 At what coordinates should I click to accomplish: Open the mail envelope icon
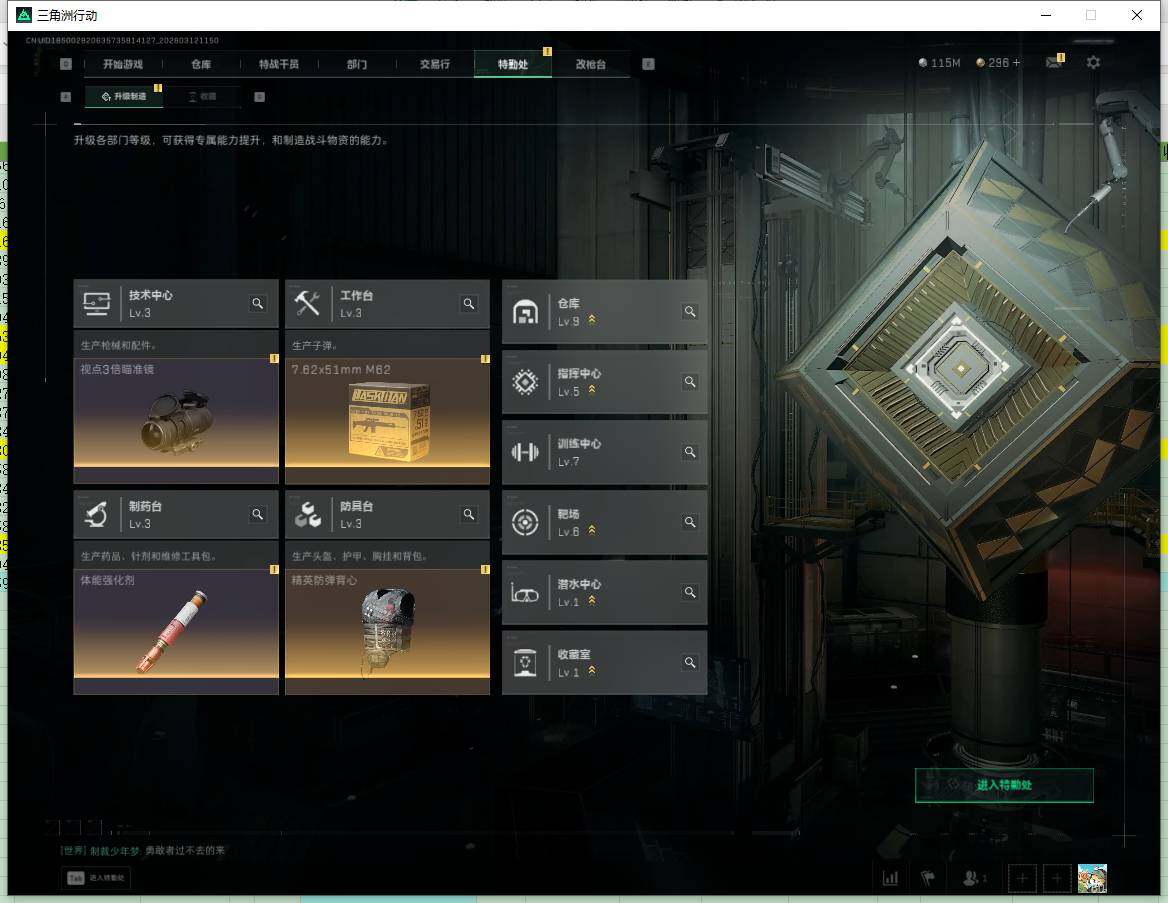pos(1053,63)
